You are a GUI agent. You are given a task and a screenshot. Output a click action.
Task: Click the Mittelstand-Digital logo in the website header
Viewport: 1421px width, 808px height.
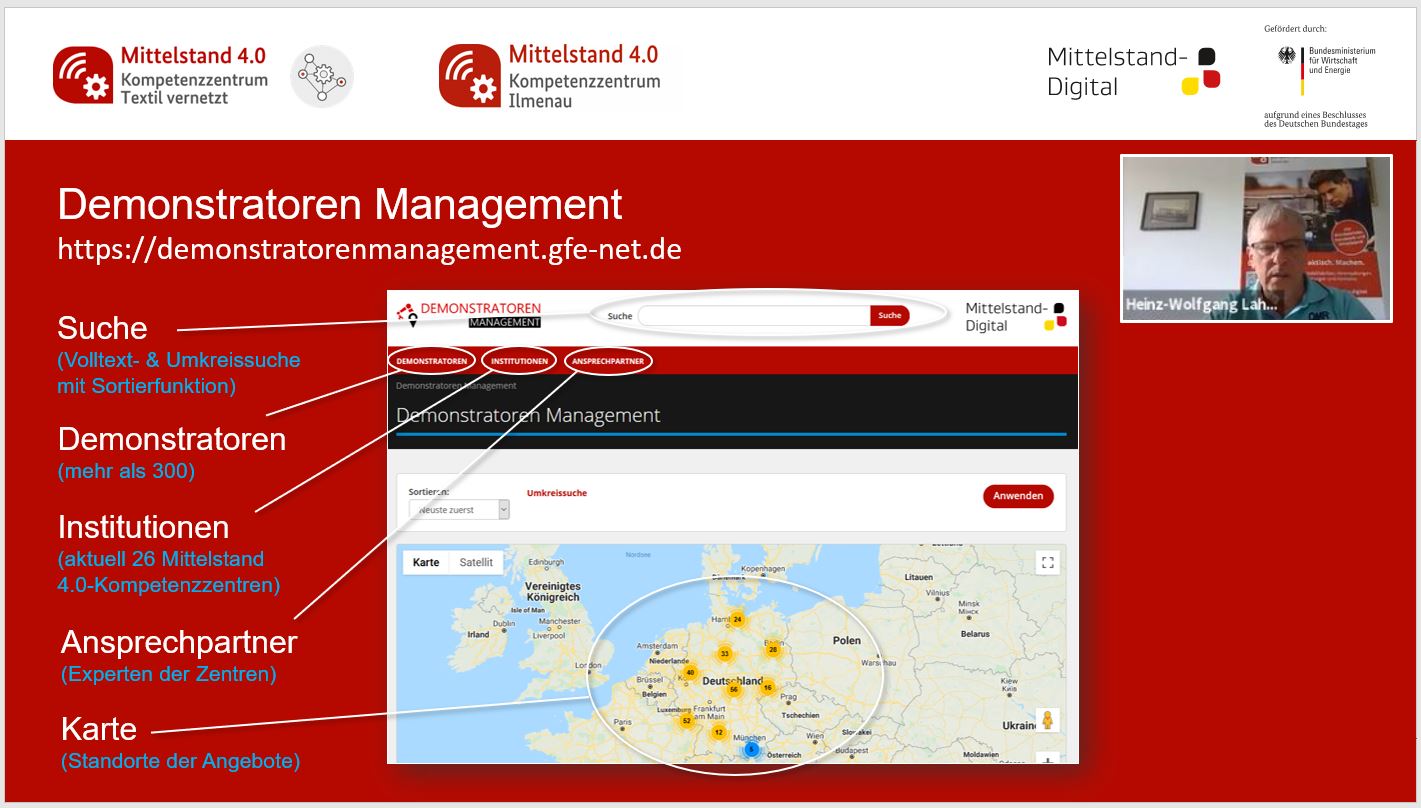tap(1014, 316)
